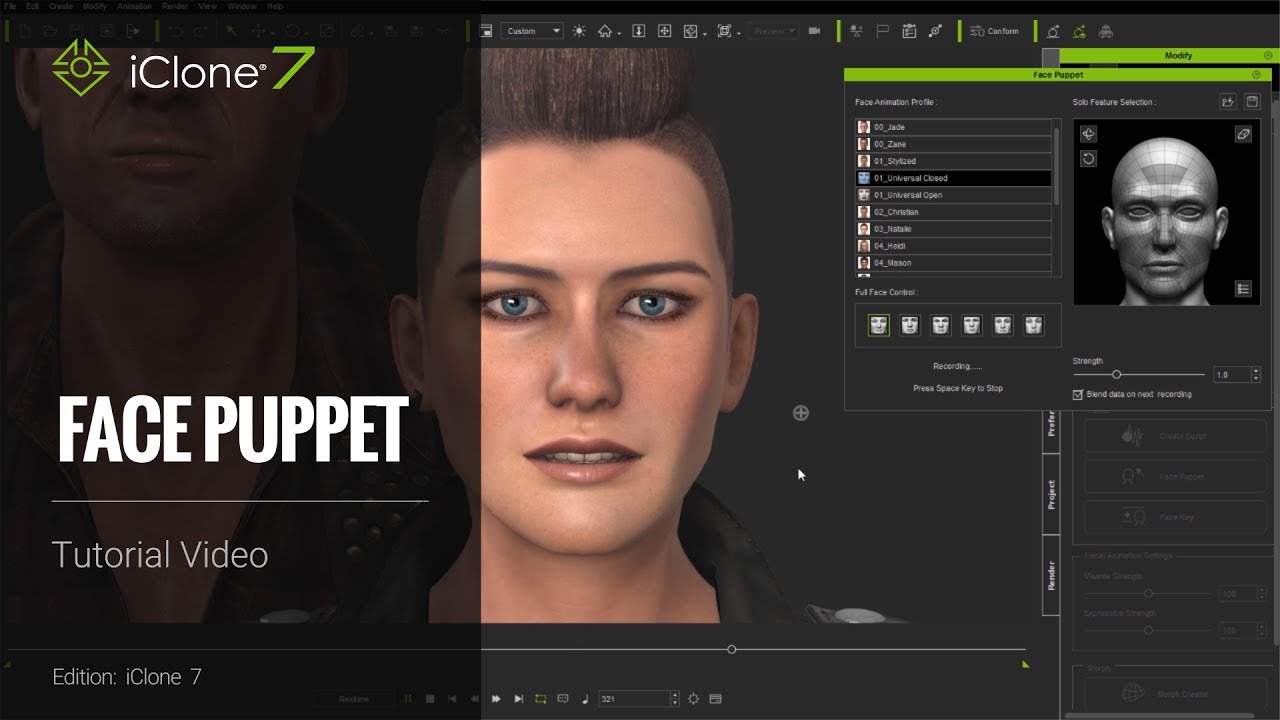Click the Strength slider handle

(x=1116, y=375)
